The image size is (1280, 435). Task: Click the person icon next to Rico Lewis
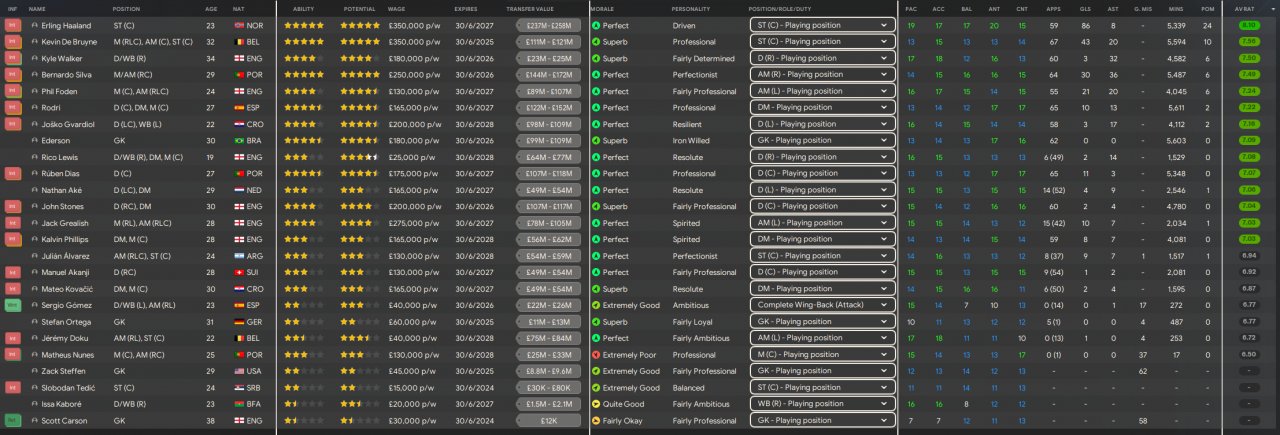tap(34, 157)
